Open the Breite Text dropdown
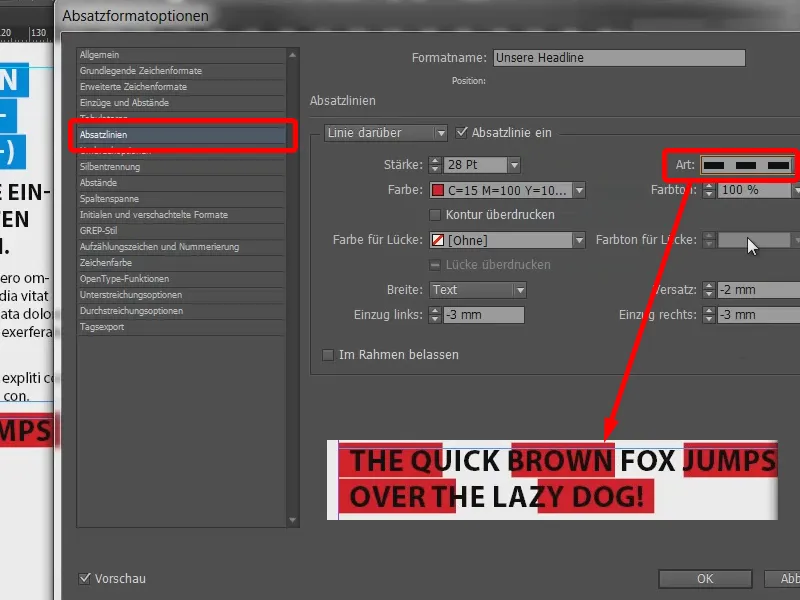Screen dimensions: 800x600 pos(478,290)
